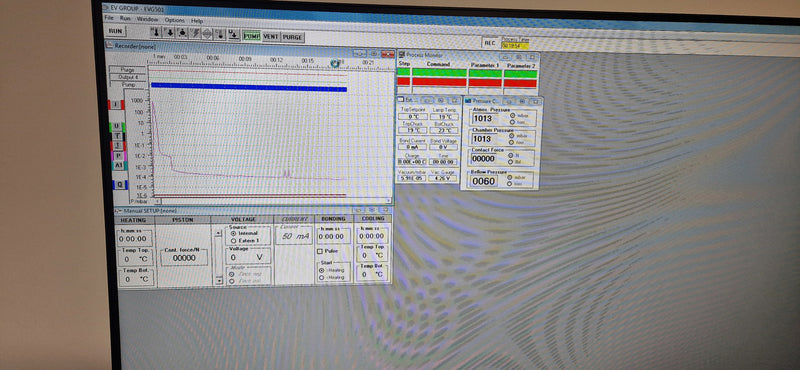This screenshot has width=800, height=370.
Task: Click the PUMP button
Action: tap(252, 36)
